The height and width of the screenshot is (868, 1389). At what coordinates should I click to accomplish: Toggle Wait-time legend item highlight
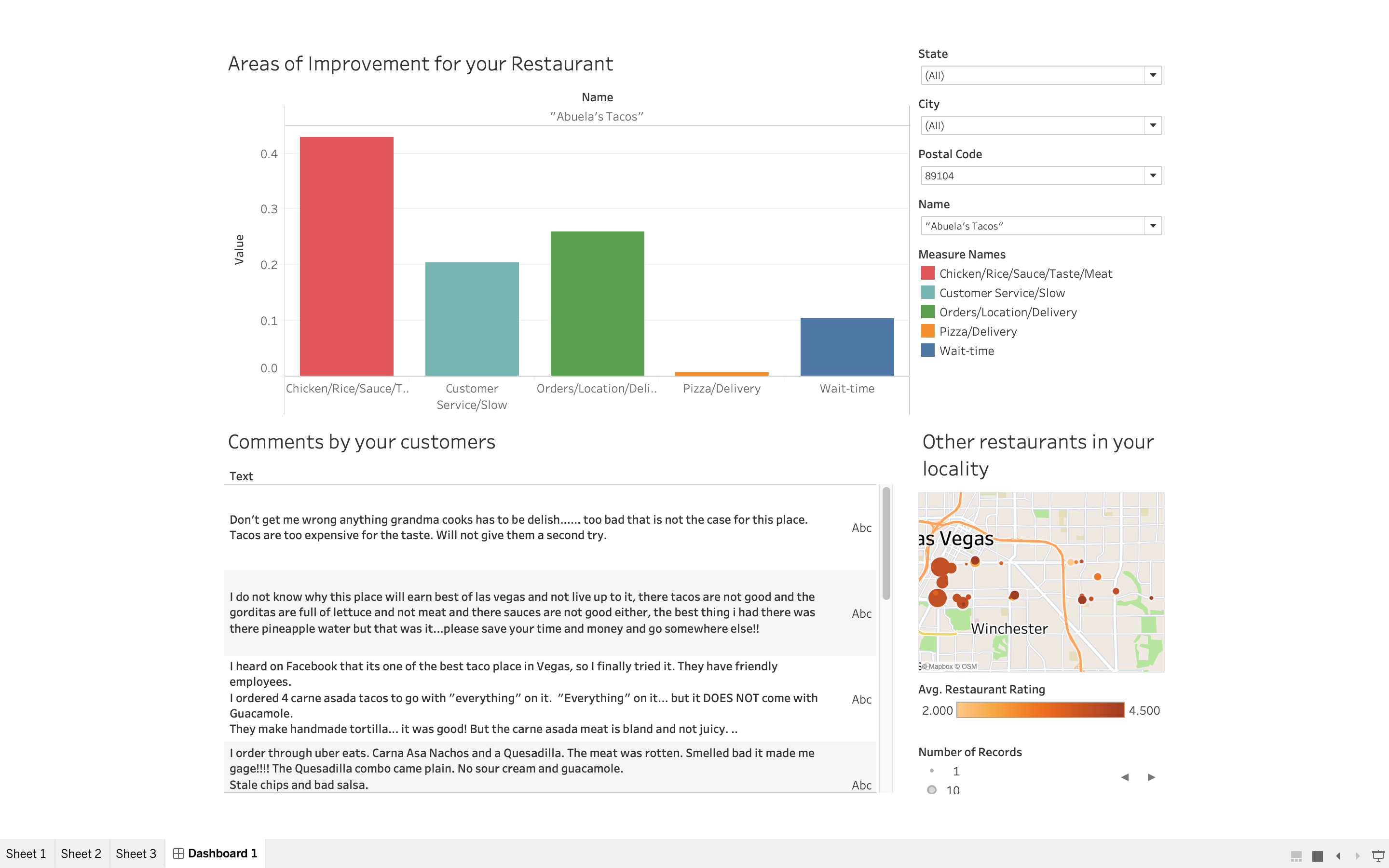tap(967, 351)
